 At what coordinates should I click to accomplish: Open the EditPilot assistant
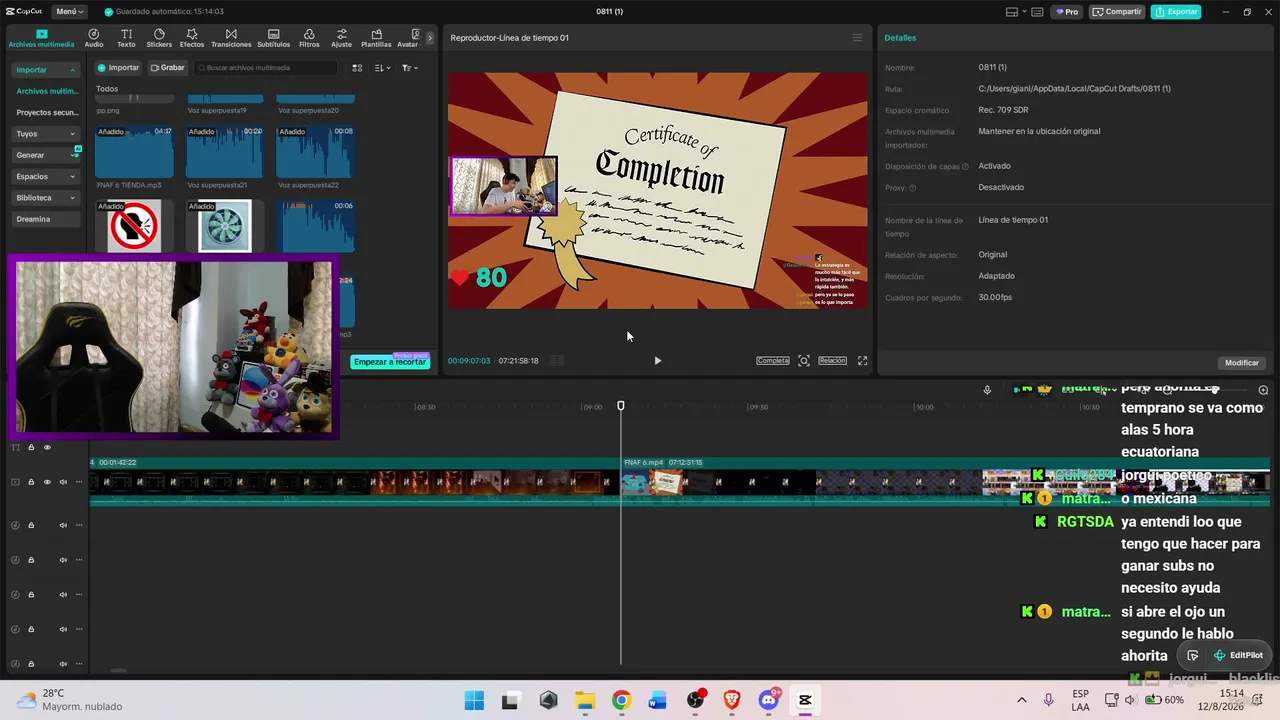[1238, 655]
